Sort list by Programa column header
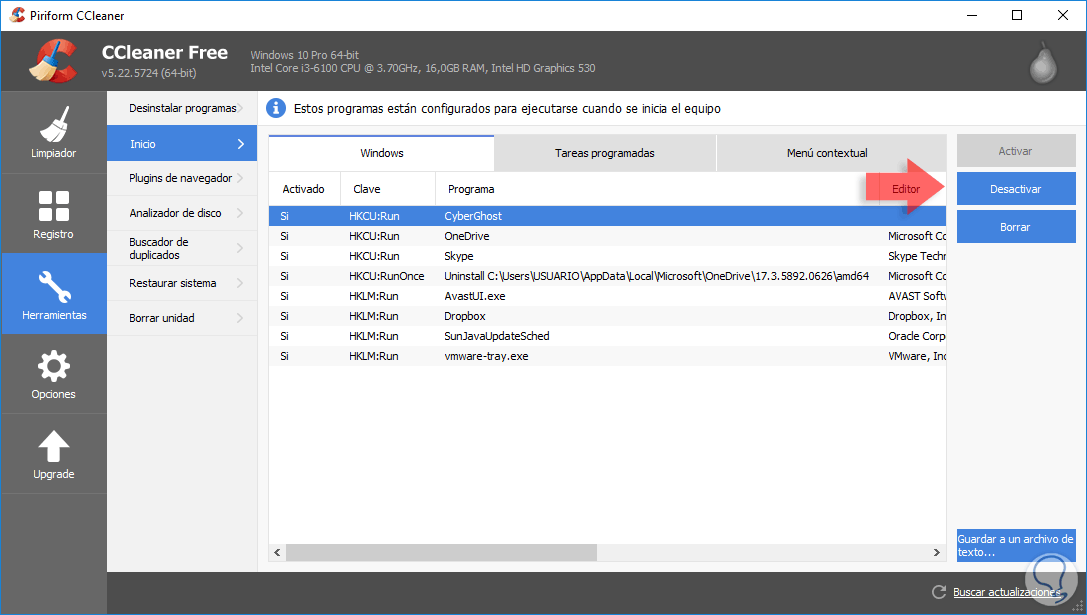This screenshot has height=615, width=1087. click(x=650, y=189)
